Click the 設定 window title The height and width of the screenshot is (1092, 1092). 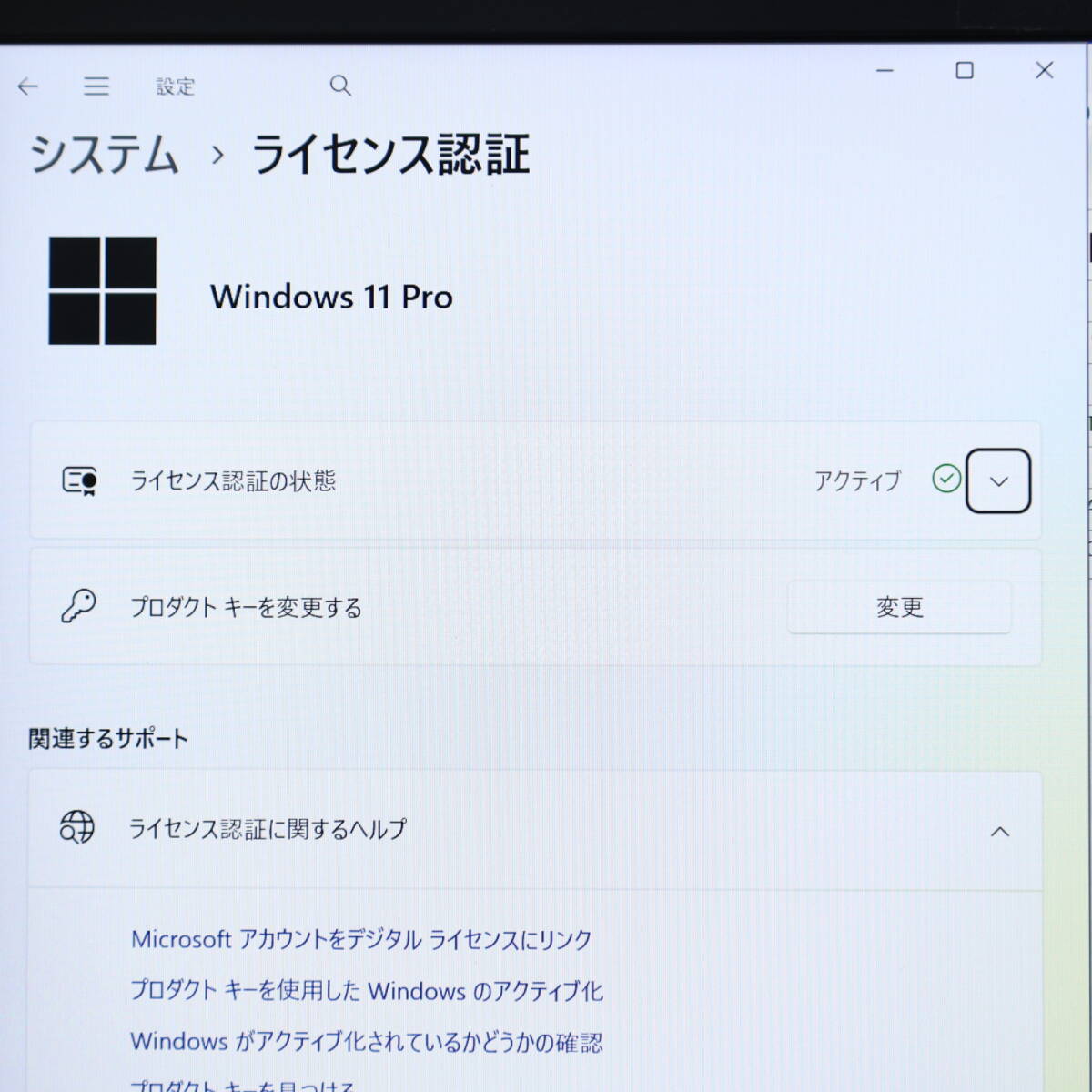pyautogui.click(x=176, y=86)
